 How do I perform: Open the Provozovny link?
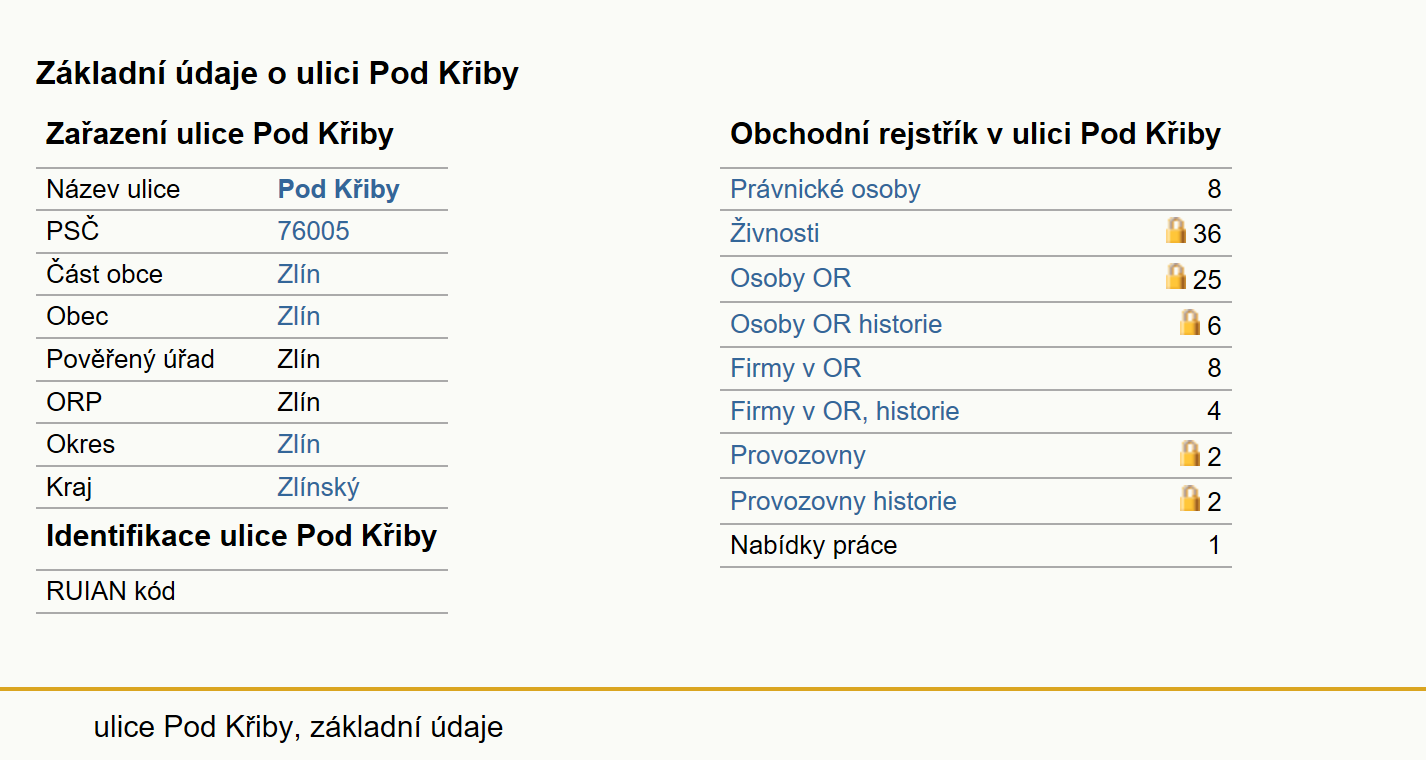(798, 455)
